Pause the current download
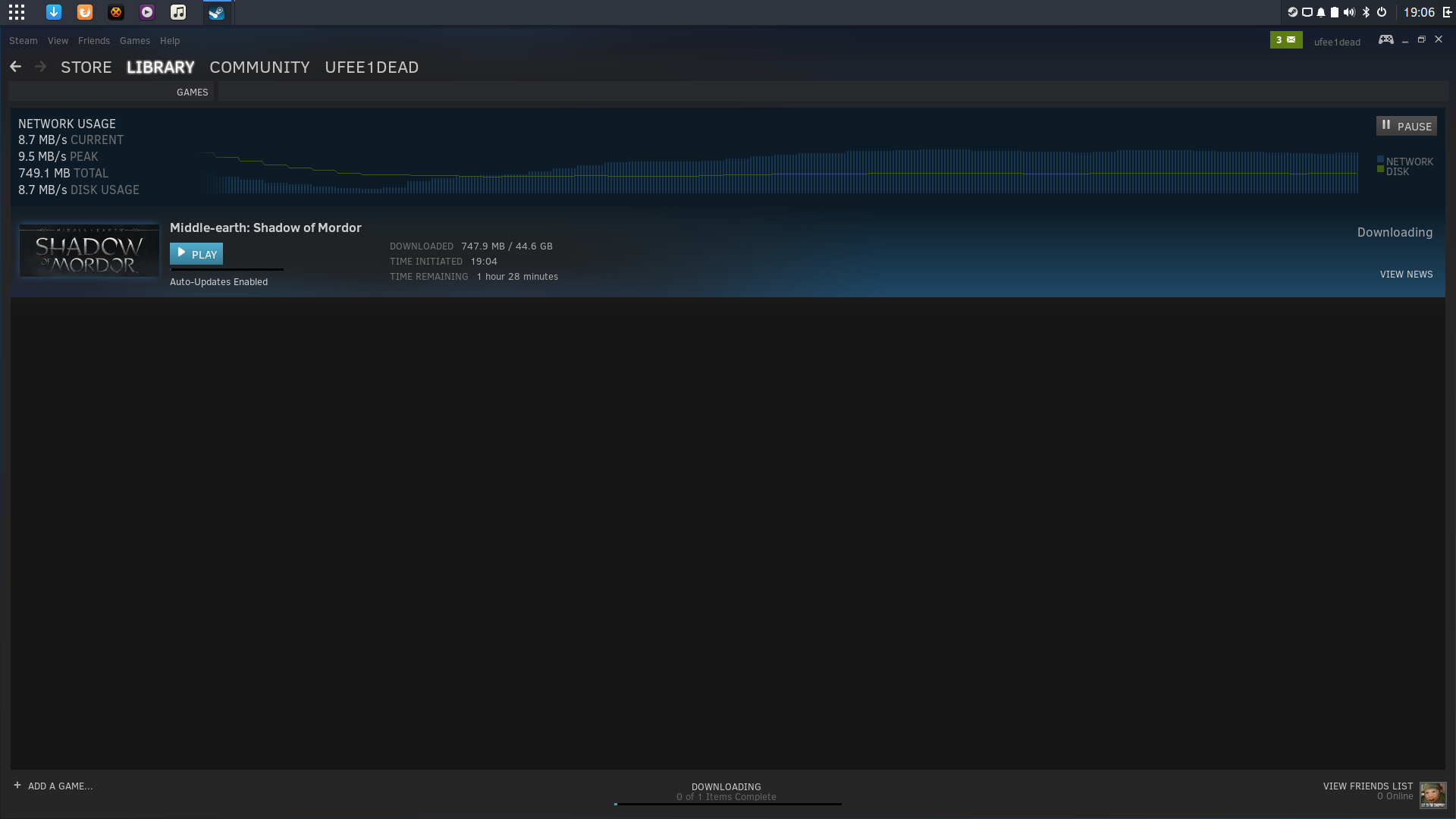The width and height of the screenshot is (1456, 819). 1407,126
